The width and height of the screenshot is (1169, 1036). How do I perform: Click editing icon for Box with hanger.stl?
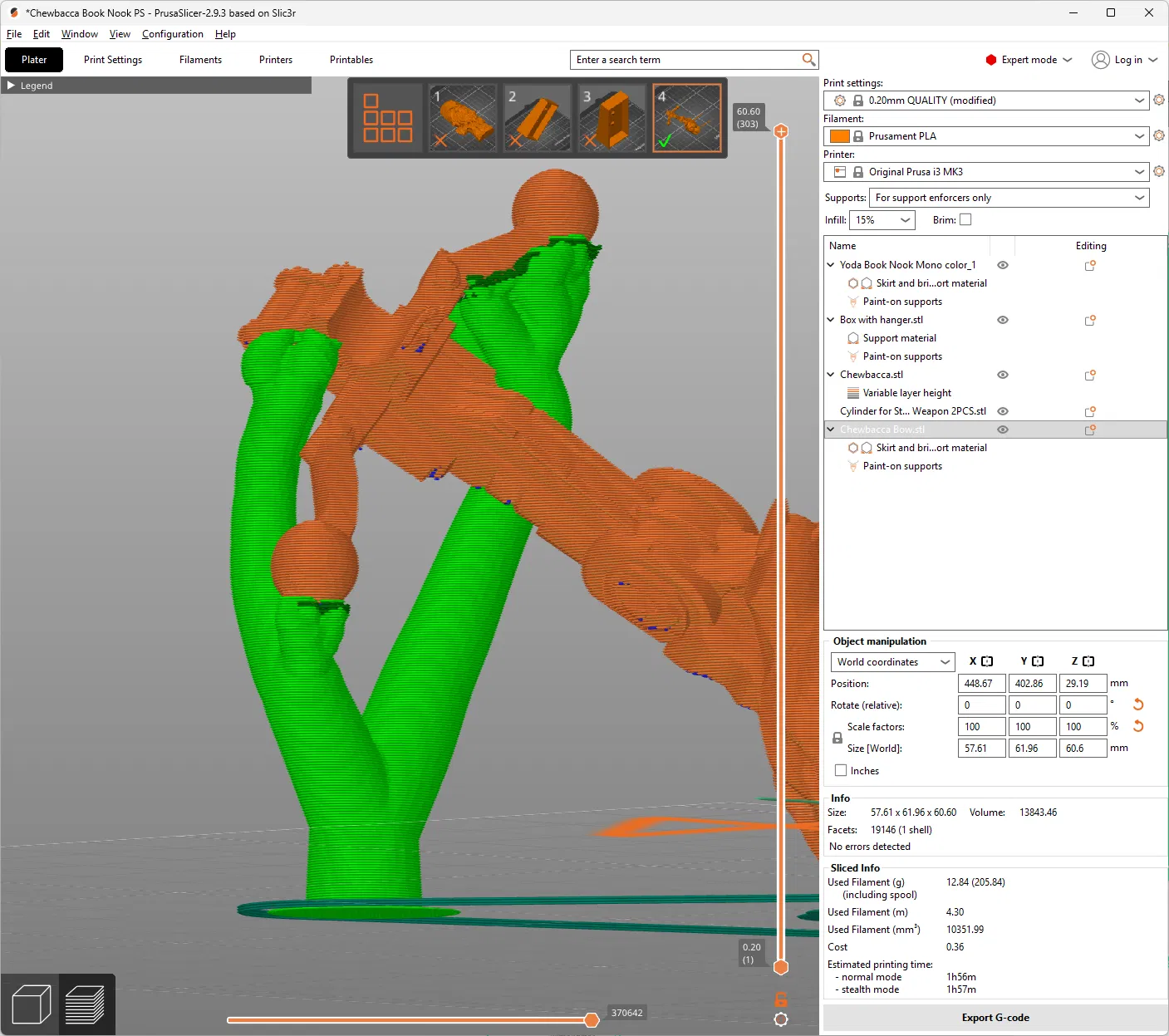pyautogui.click(x=1090, y=320)
